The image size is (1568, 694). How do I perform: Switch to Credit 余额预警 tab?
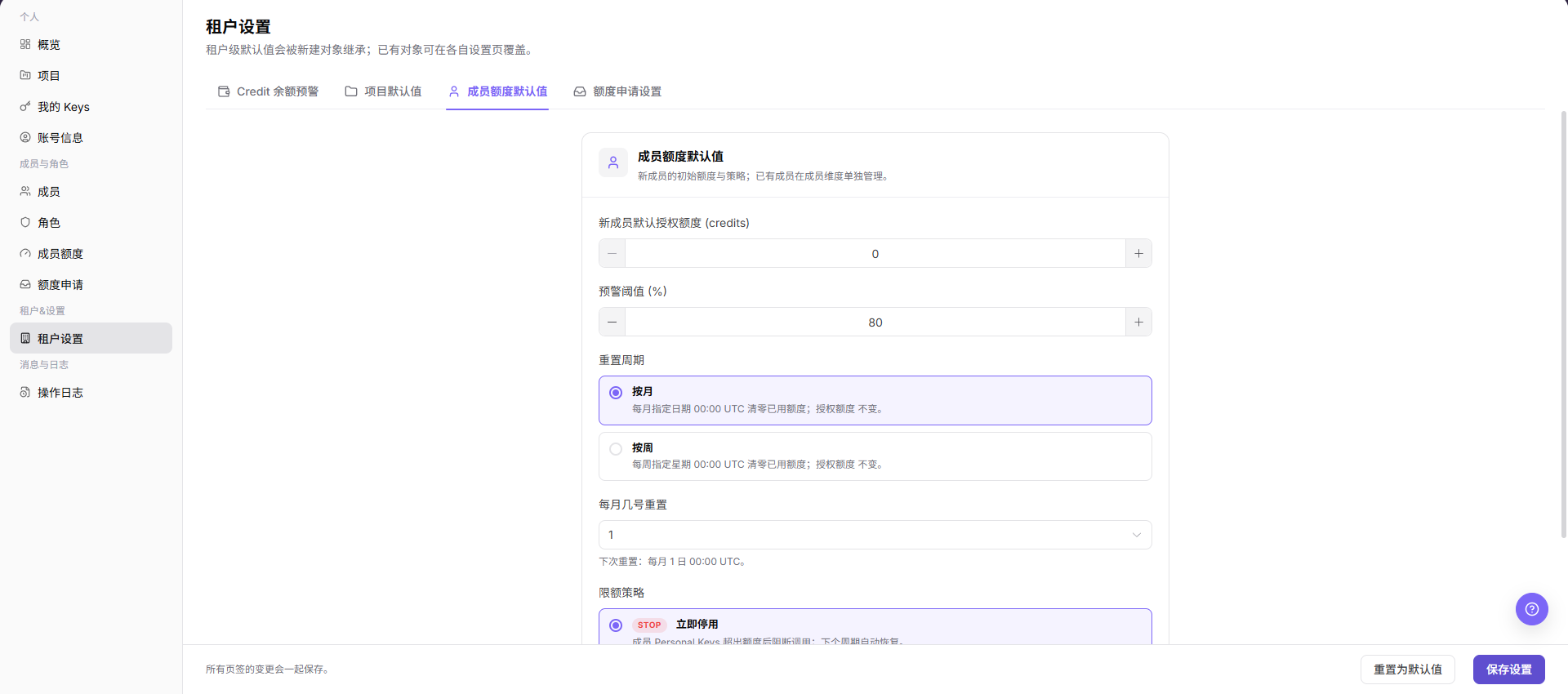click(269, 91)
